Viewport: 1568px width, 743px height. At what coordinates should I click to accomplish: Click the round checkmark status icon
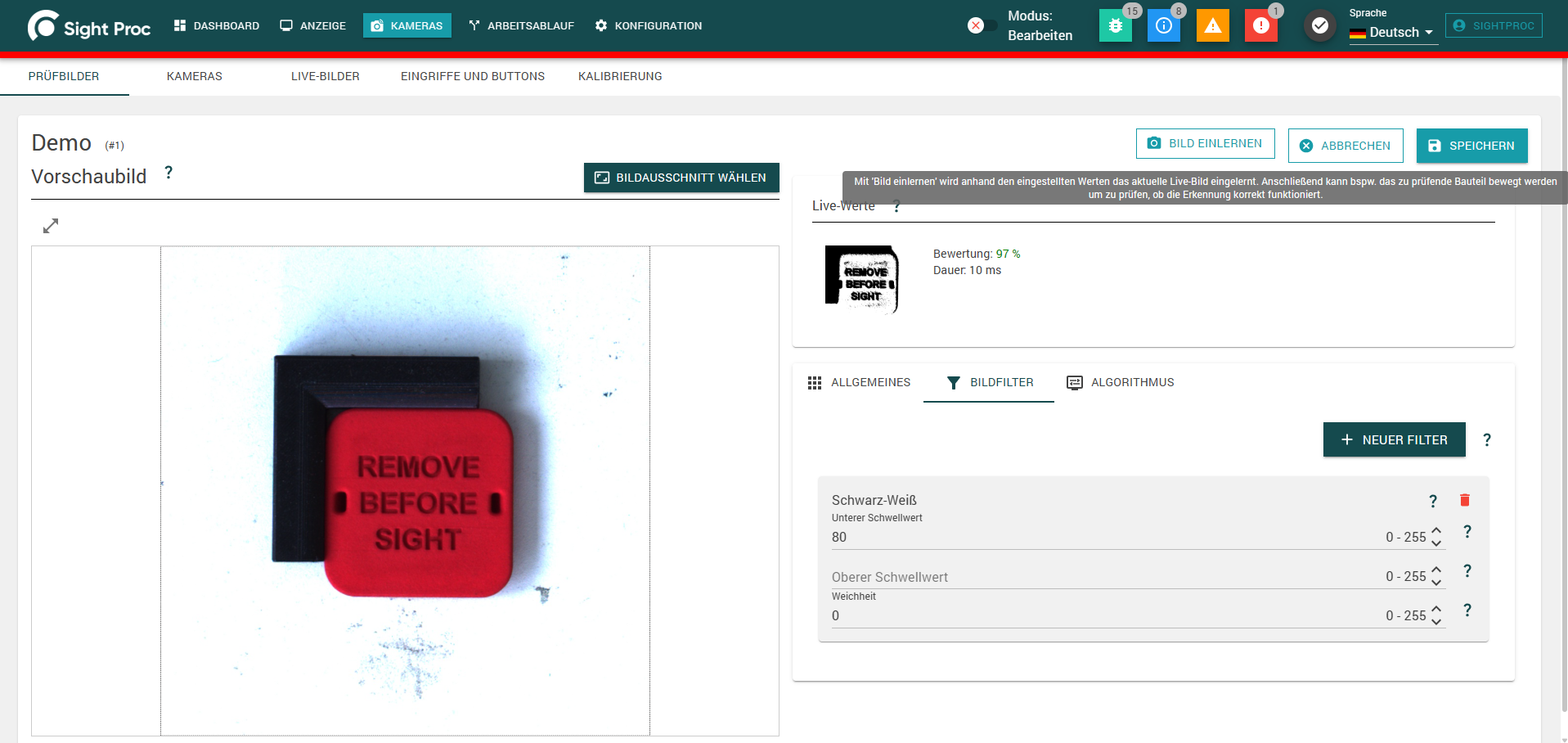point(1319,26)
